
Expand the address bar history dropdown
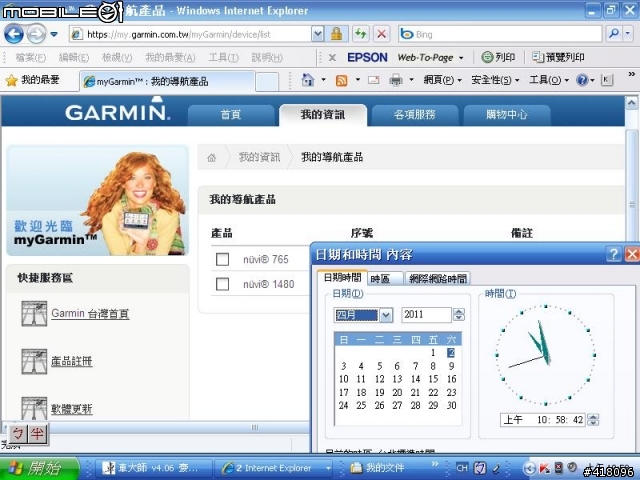(x=317, y=34)
